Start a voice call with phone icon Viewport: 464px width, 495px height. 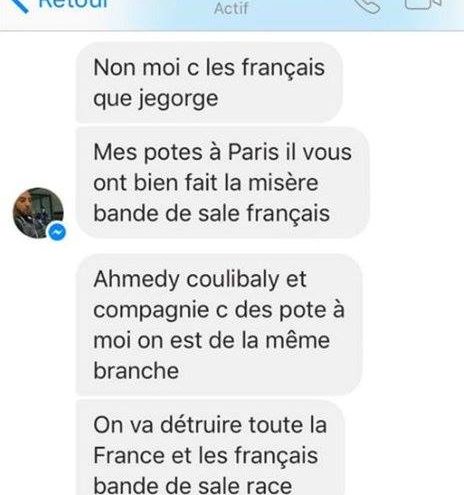367,6
